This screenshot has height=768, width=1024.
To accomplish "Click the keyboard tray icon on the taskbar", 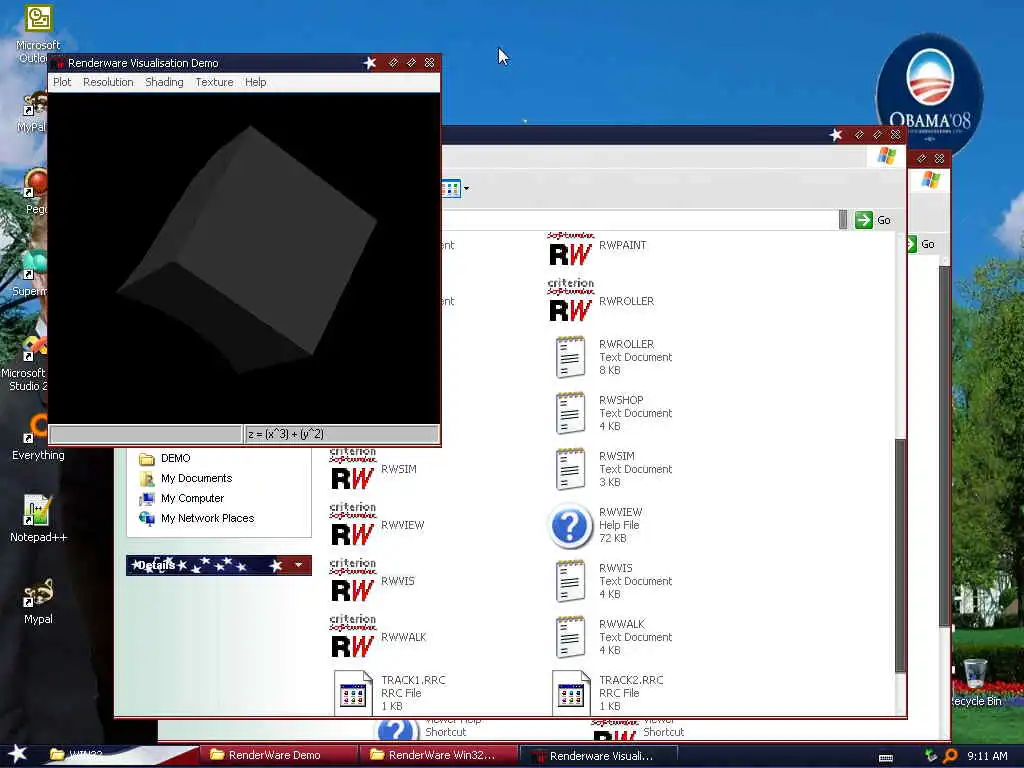I will click(x=886, y=758).
